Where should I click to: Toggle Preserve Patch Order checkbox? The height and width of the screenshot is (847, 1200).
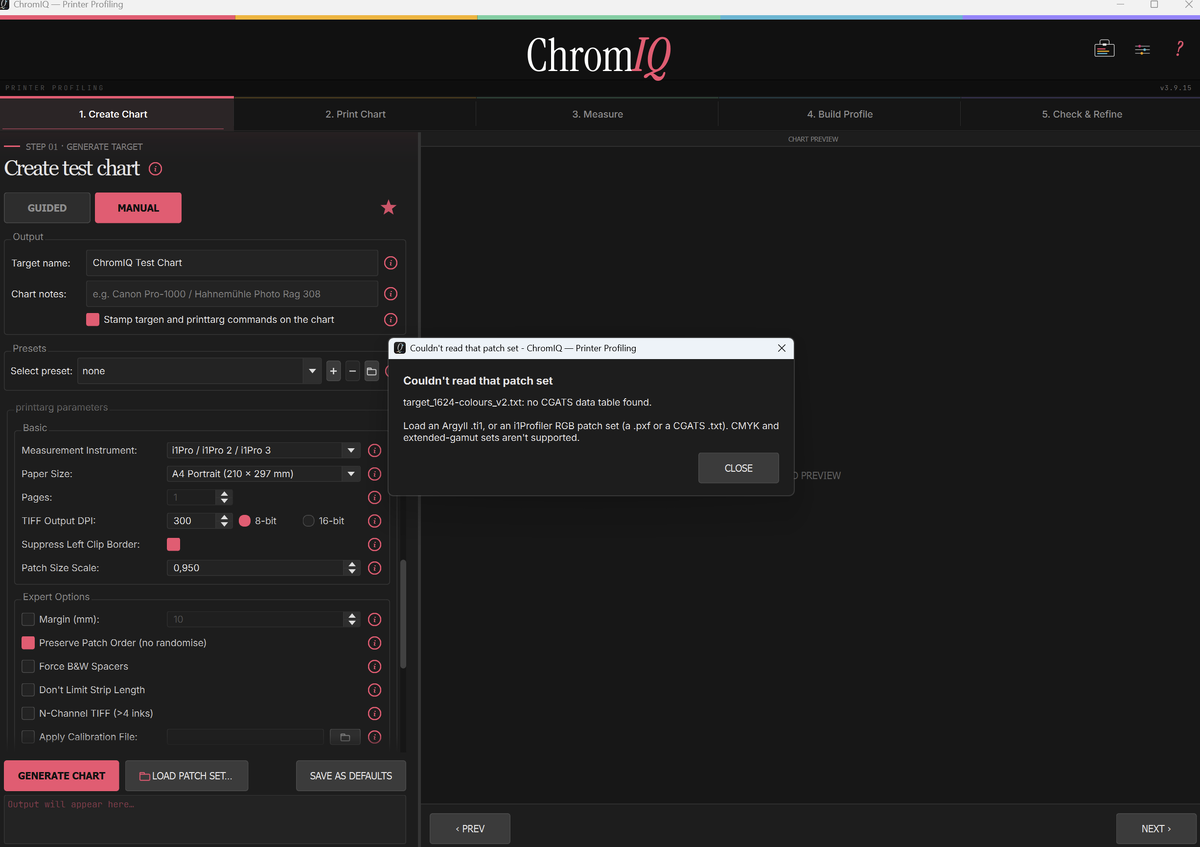pos(28,643)
